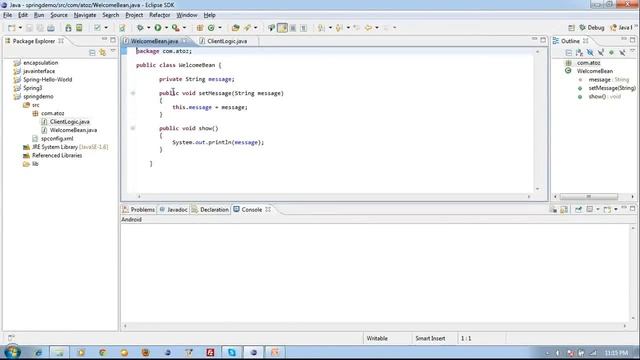The height and width of the screenshot is (360, 640).
Task: Click the Open Type folder icon
Action: pos(236,28)
